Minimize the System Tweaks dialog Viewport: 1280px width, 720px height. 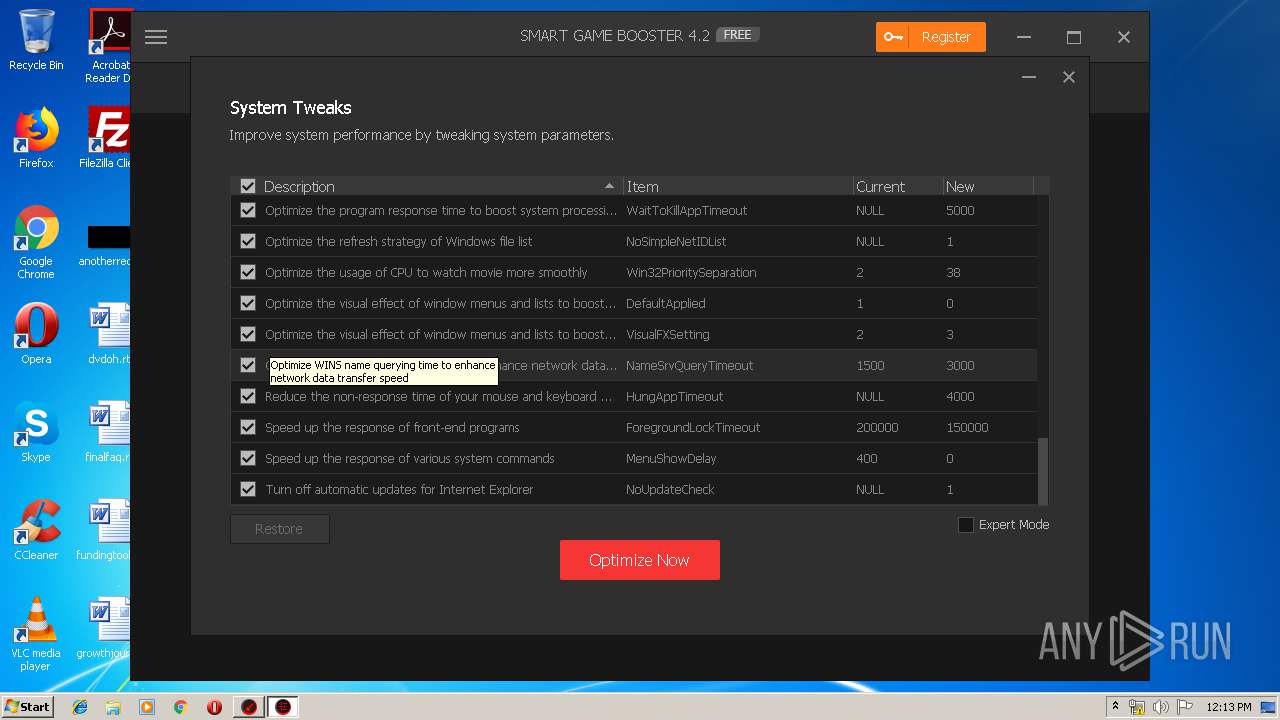1029,77
